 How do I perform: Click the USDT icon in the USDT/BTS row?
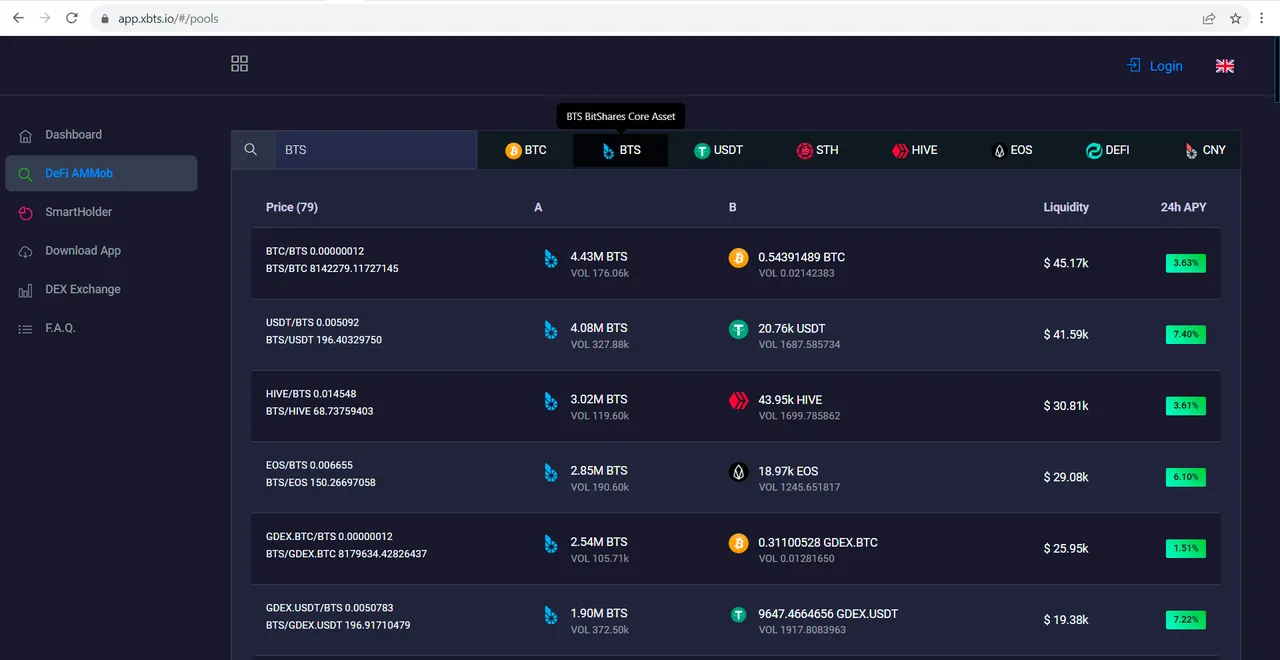click(x=738, y=329)
